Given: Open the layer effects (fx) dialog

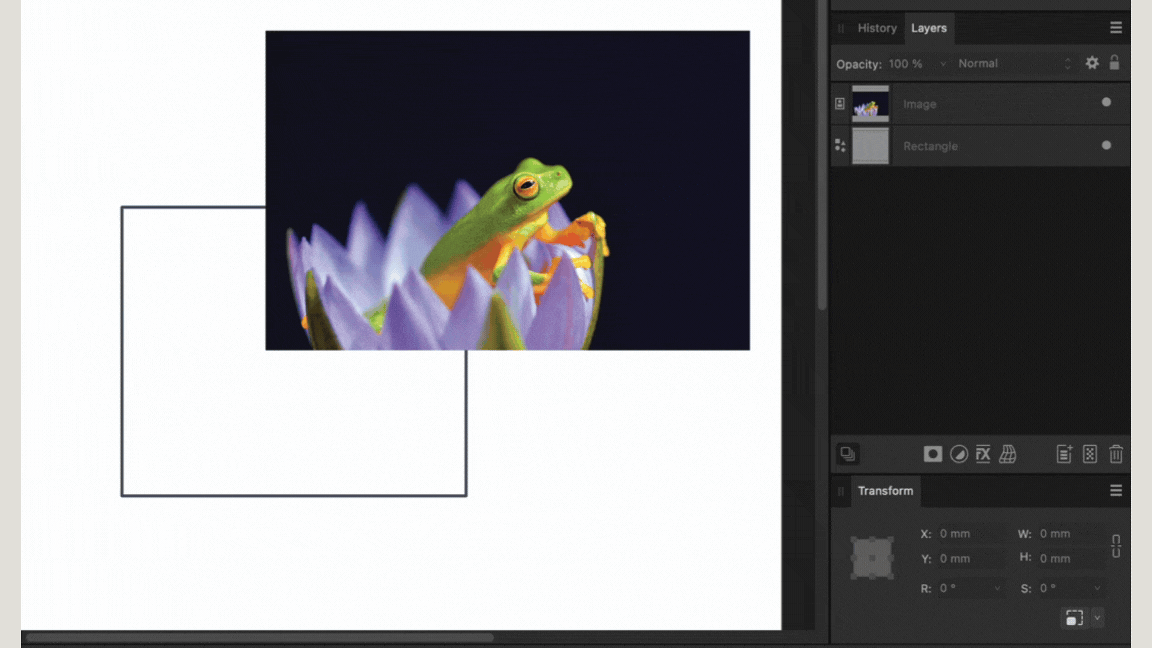Looking at the screenshot, I should click(983, 453).
